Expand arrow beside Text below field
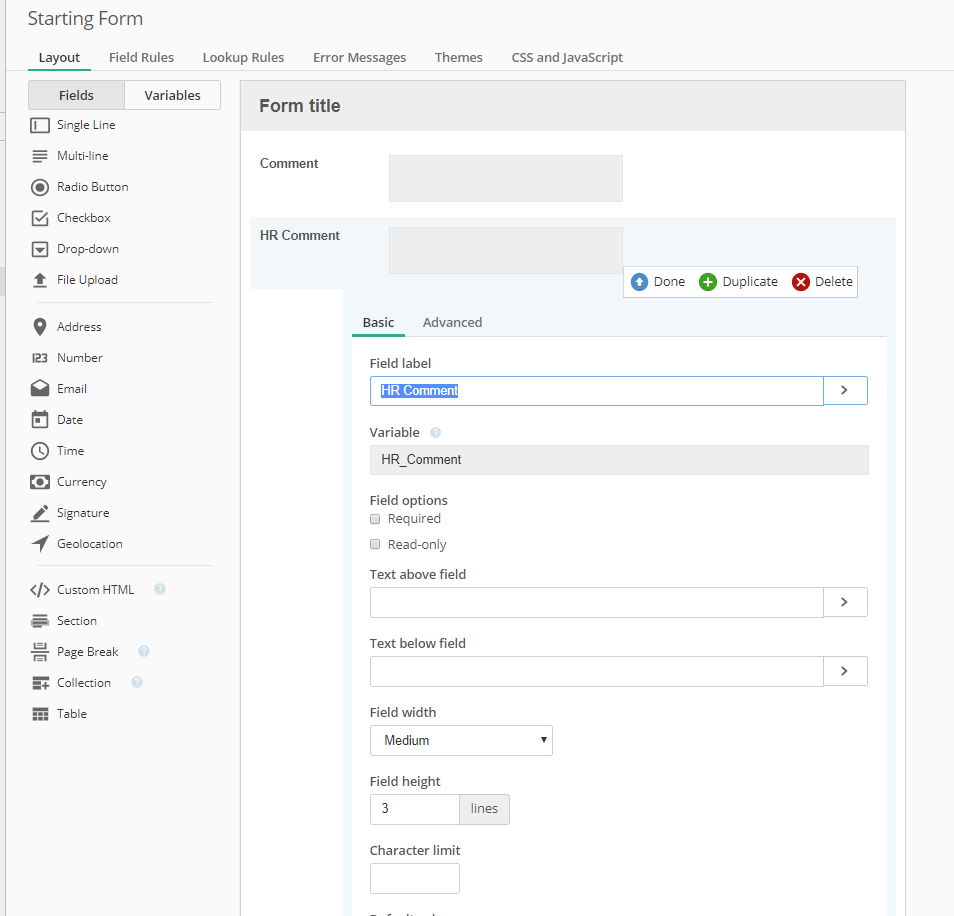 coord(845,671)
